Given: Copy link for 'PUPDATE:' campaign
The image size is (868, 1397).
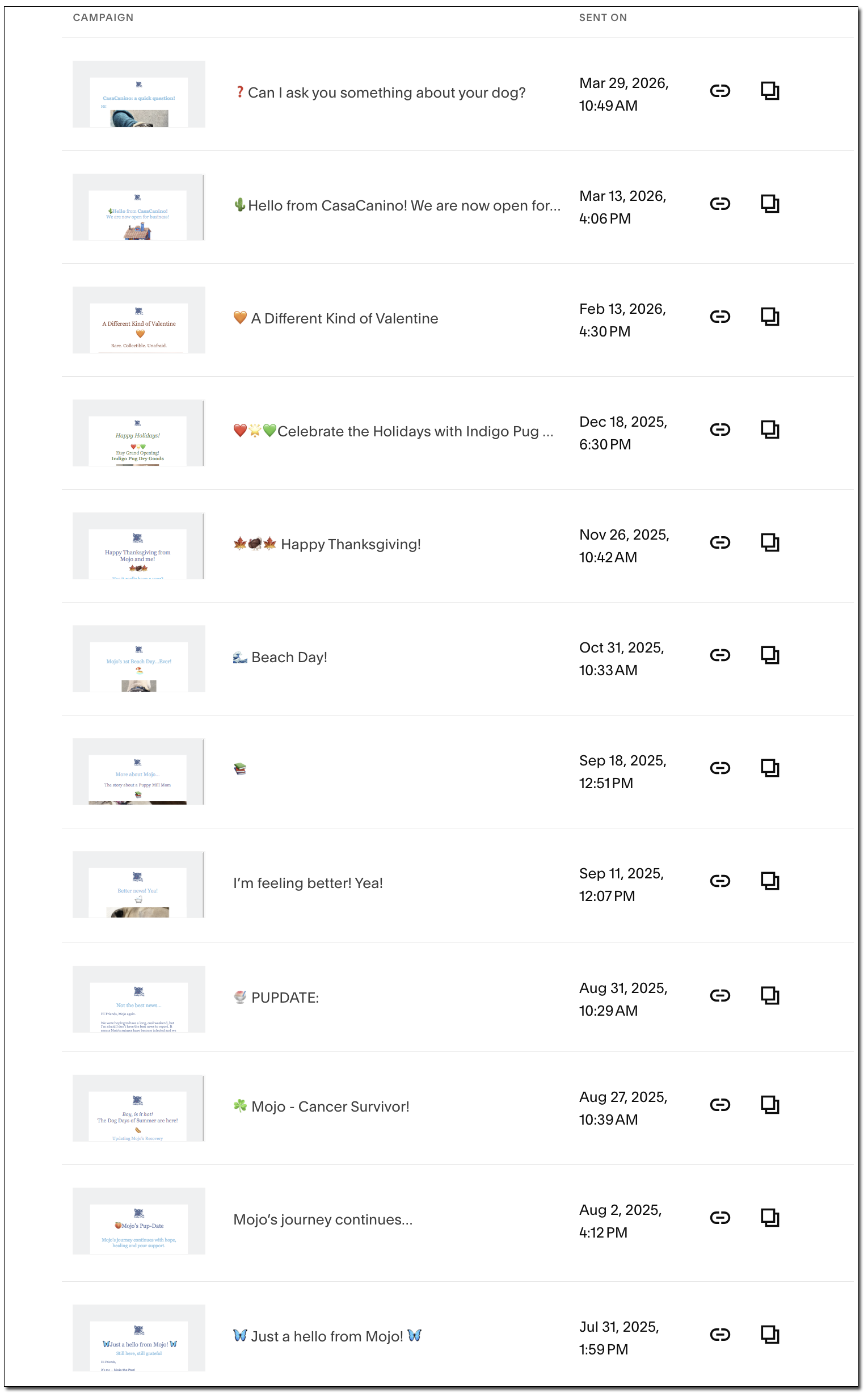Looking at the screenshot, I should [x=720, y=996].
